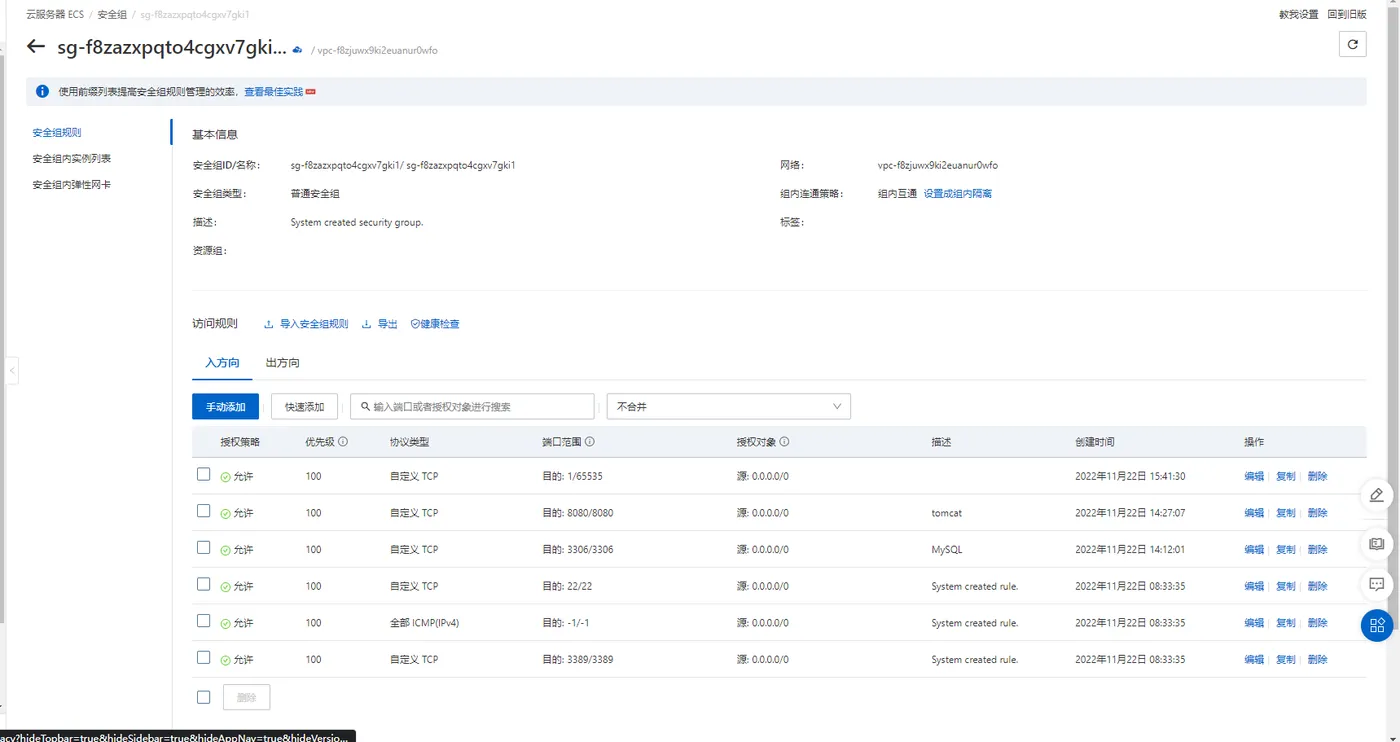Screen dimensions: 1400x742
Task: Delete the MySQL rule via 删除
Action: click(1318, 550)
